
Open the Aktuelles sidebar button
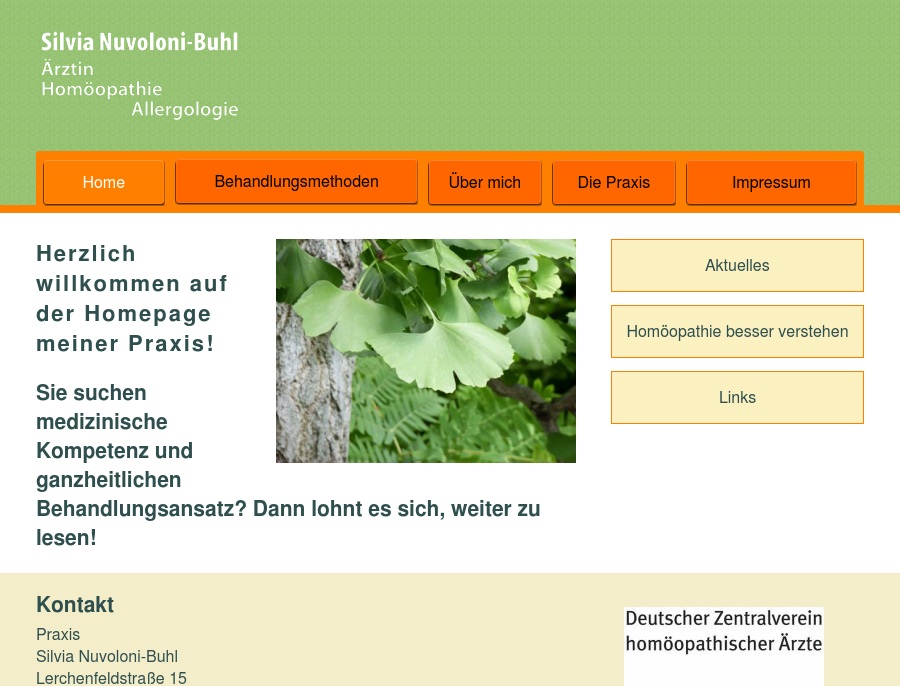tap(737, 265)
